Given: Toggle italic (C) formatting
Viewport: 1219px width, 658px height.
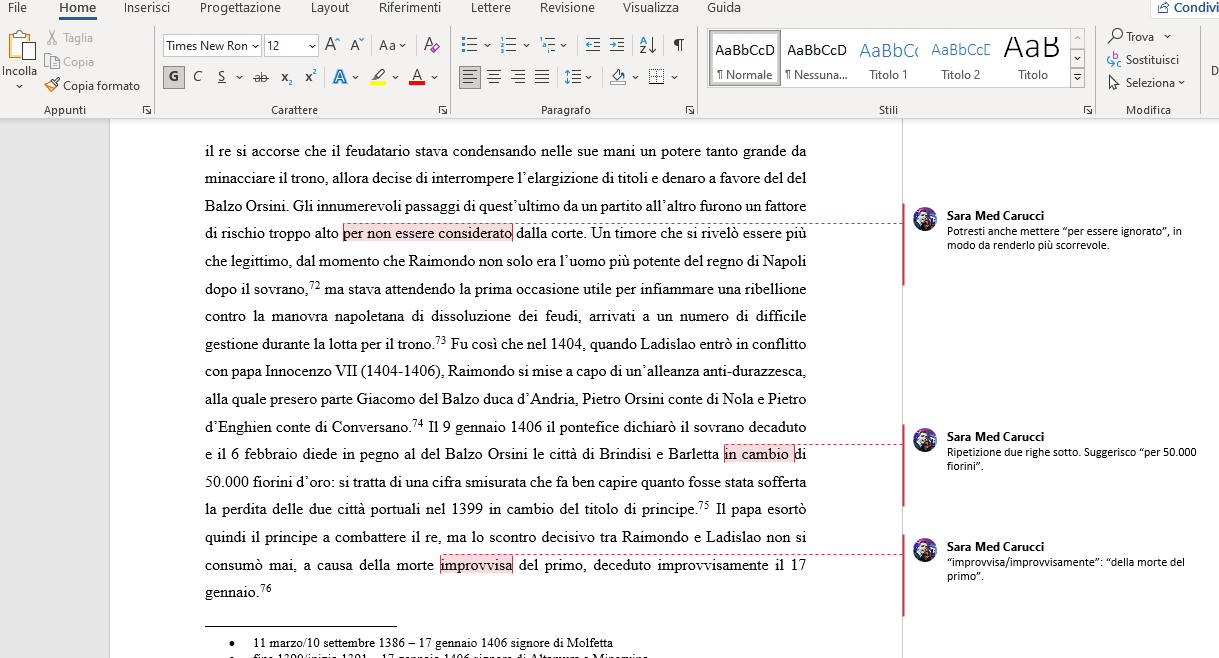Looking at the screenshot, I should (198, 77).
